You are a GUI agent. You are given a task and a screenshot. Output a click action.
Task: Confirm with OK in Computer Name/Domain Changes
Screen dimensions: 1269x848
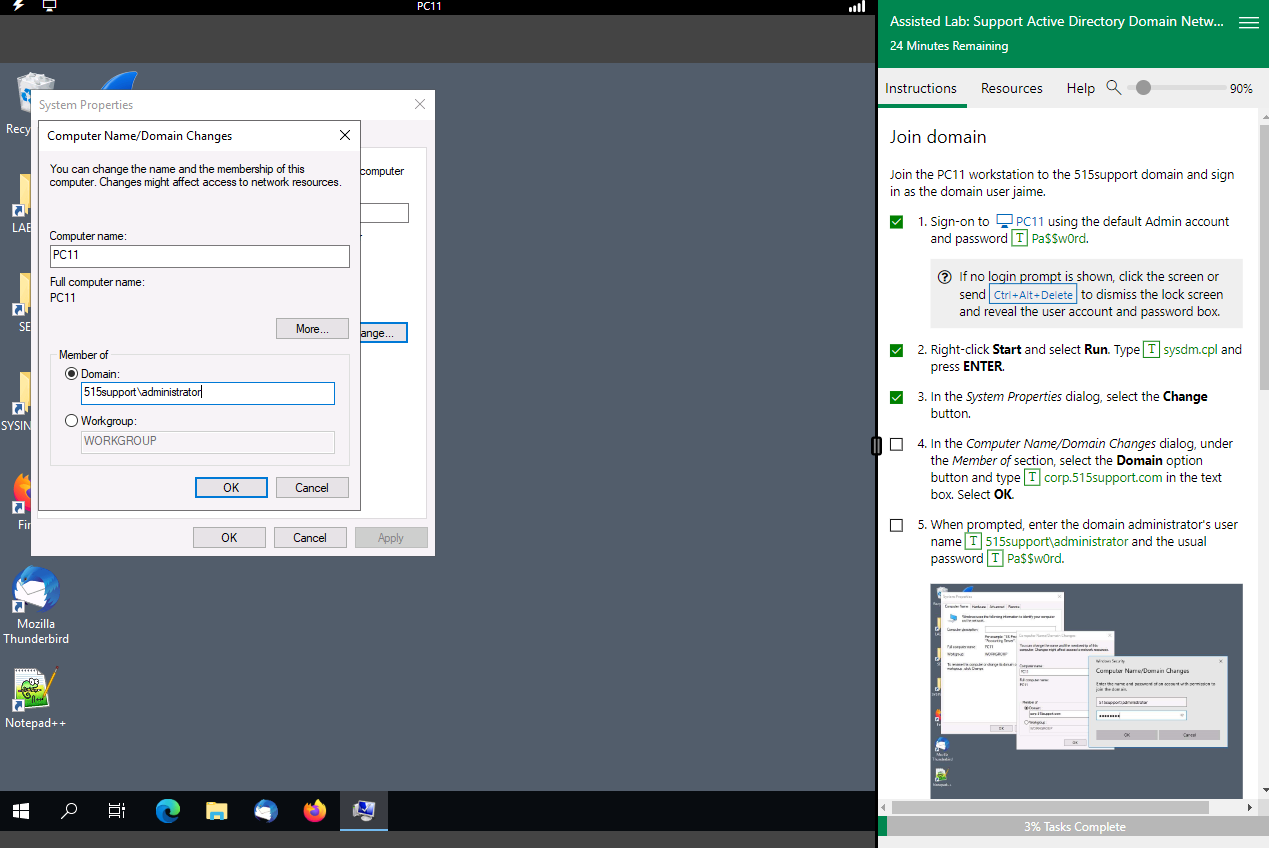coord(231,487)
